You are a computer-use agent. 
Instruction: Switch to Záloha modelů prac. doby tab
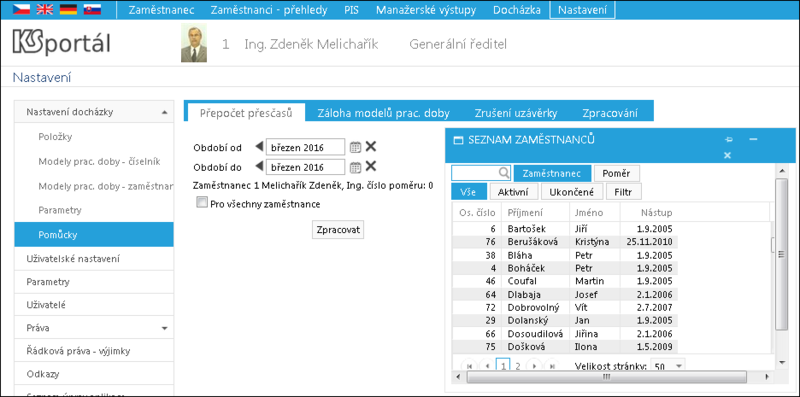click(383, 113)
